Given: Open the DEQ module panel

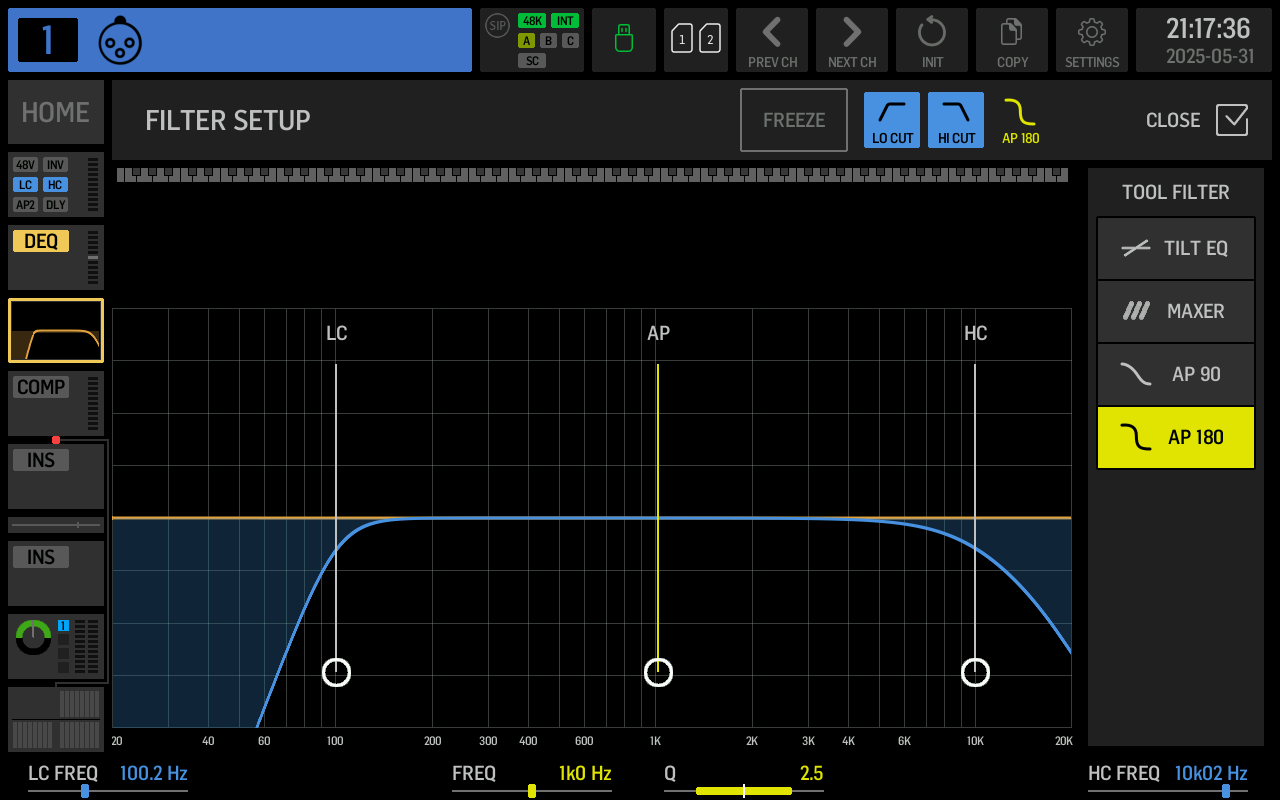Looking at the screenshot, I should (x=55, y=257).
